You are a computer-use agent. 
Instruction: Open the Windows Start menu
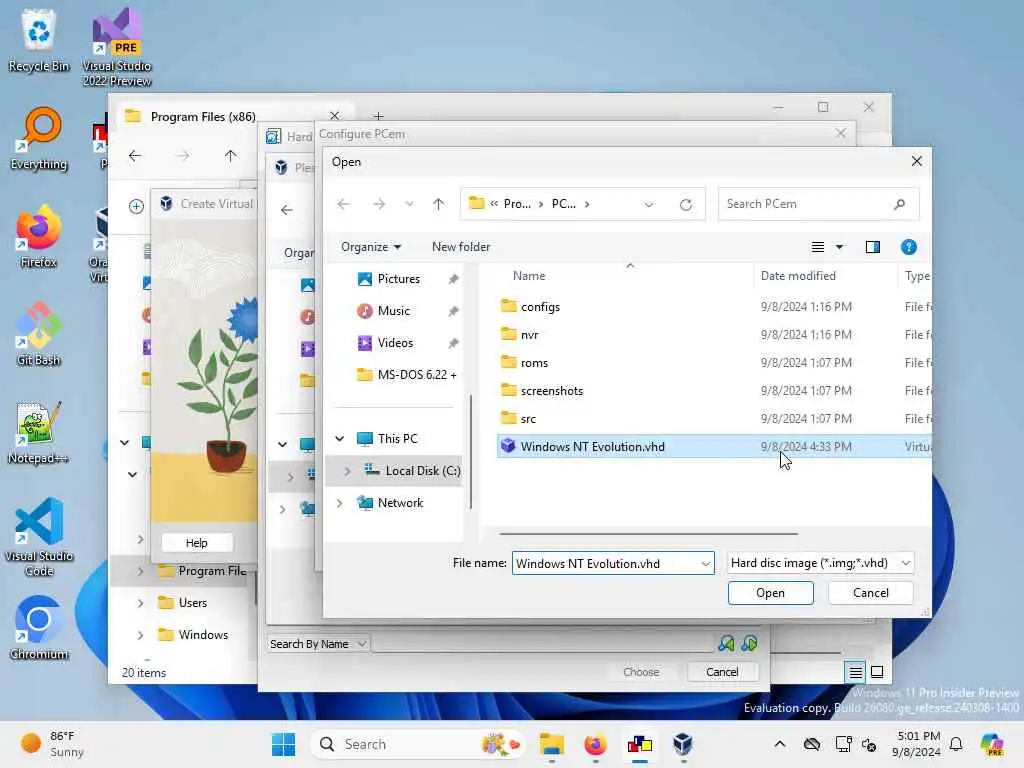[x=283, y=744]
